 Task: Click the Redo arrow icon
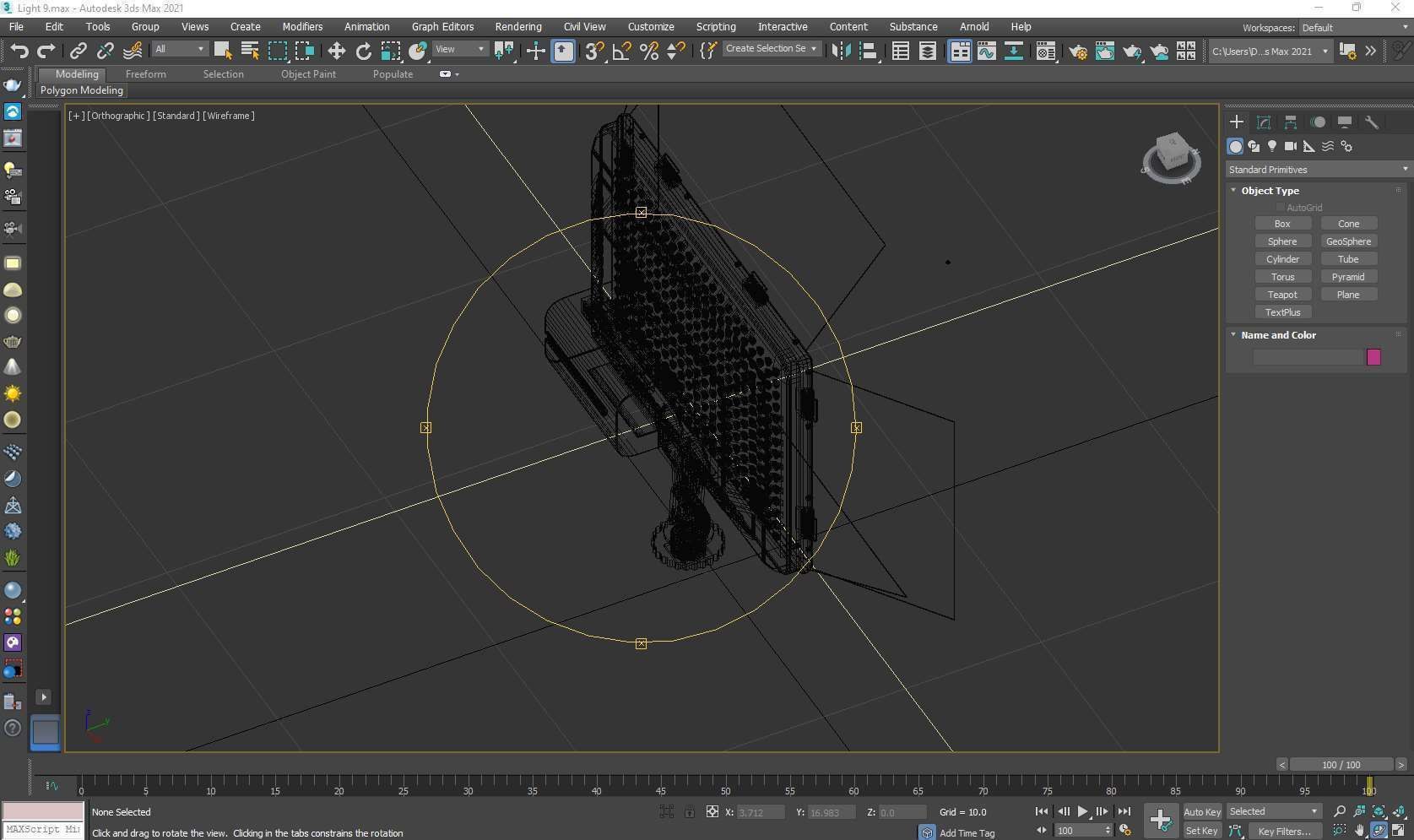46,51
